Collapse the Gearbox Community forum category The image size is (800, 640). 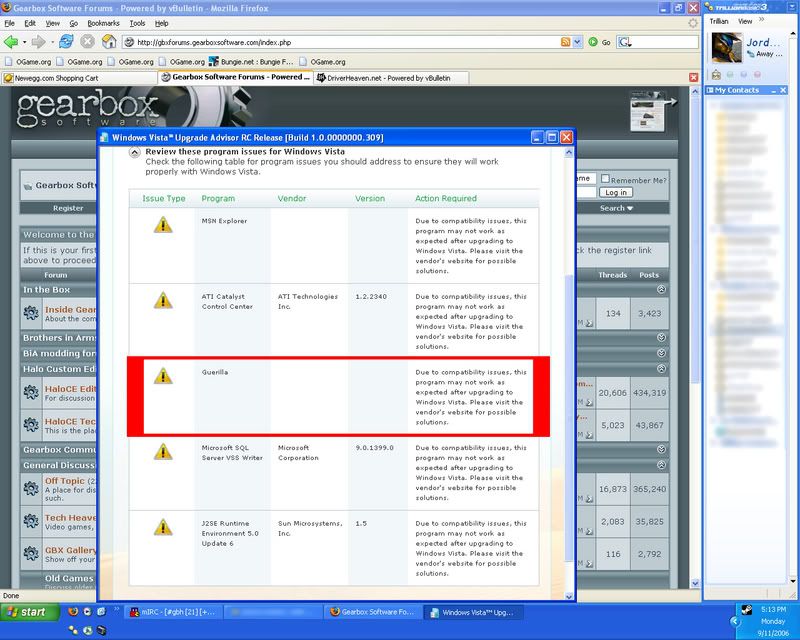(661, 449)
